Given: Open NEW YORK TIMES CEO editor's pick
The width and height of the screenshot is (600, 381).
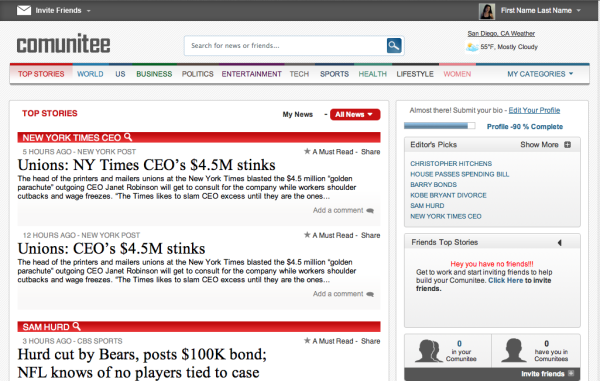Looking at the screenshot, I should [x=446, y=216].
